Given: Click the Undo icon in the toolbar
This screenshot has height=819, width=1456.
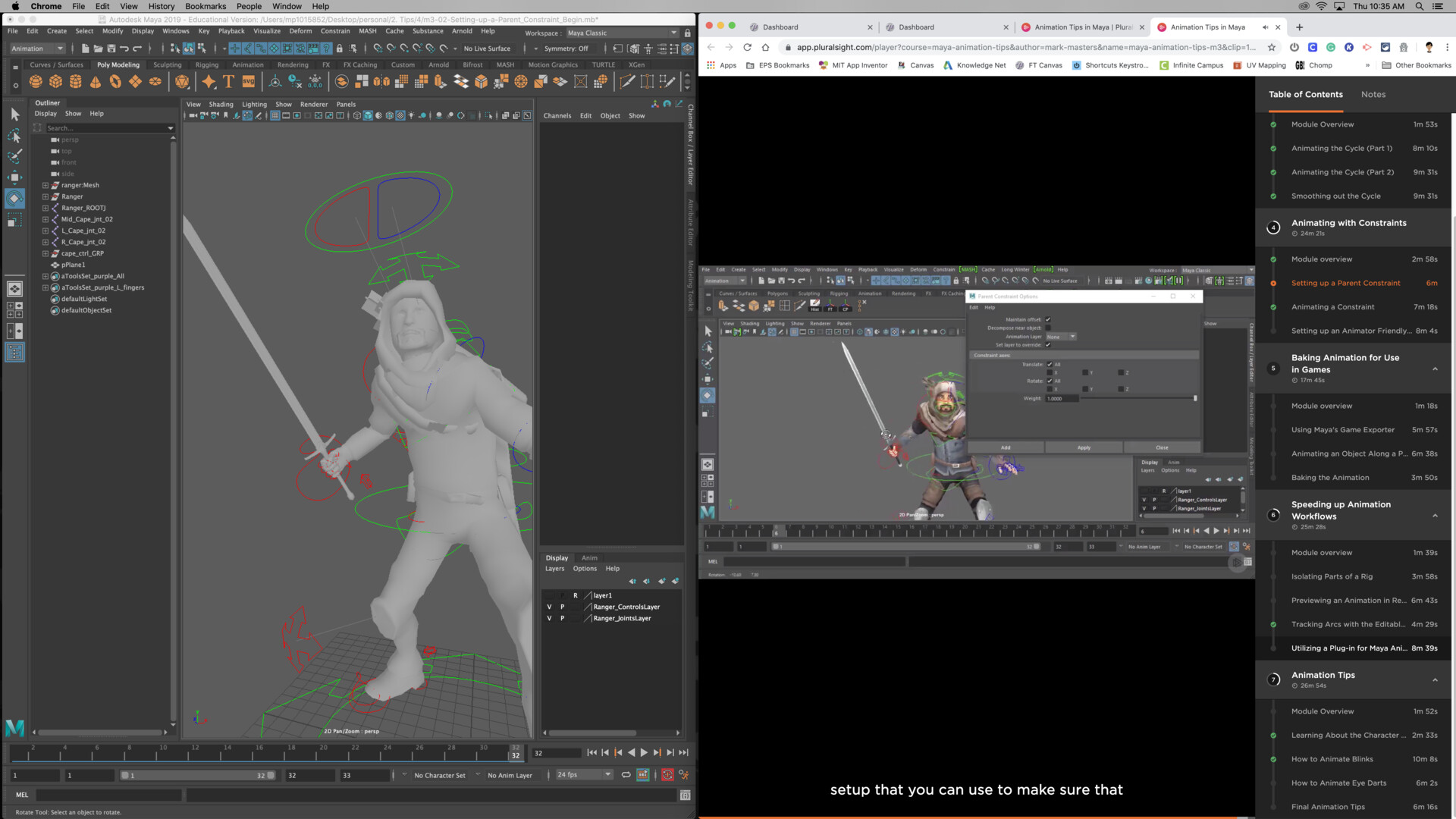Looking at the screenshot, I should 124,49.
